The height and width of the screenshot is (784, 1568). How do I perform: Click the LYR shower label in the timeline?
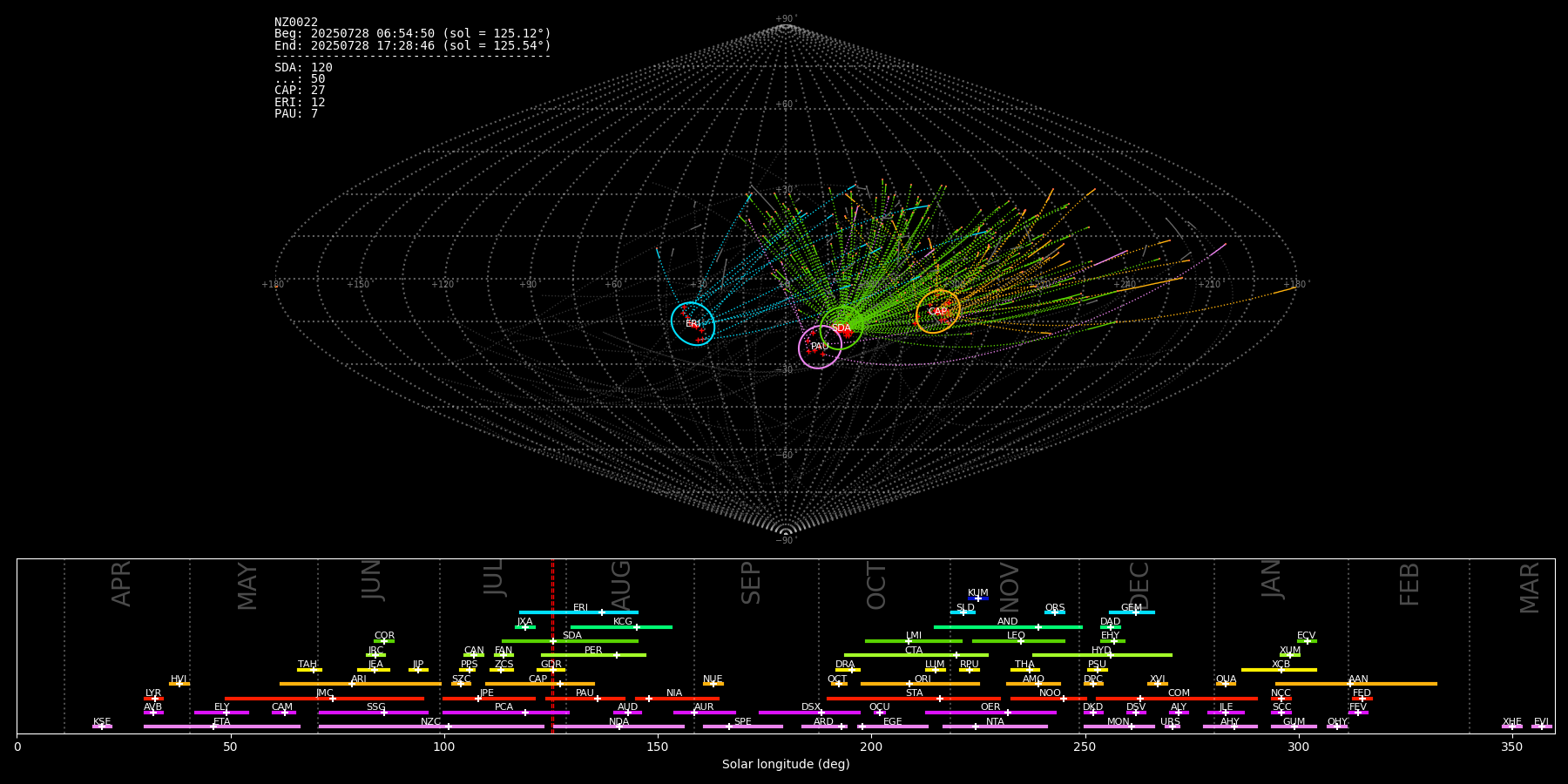coord(153,693)
